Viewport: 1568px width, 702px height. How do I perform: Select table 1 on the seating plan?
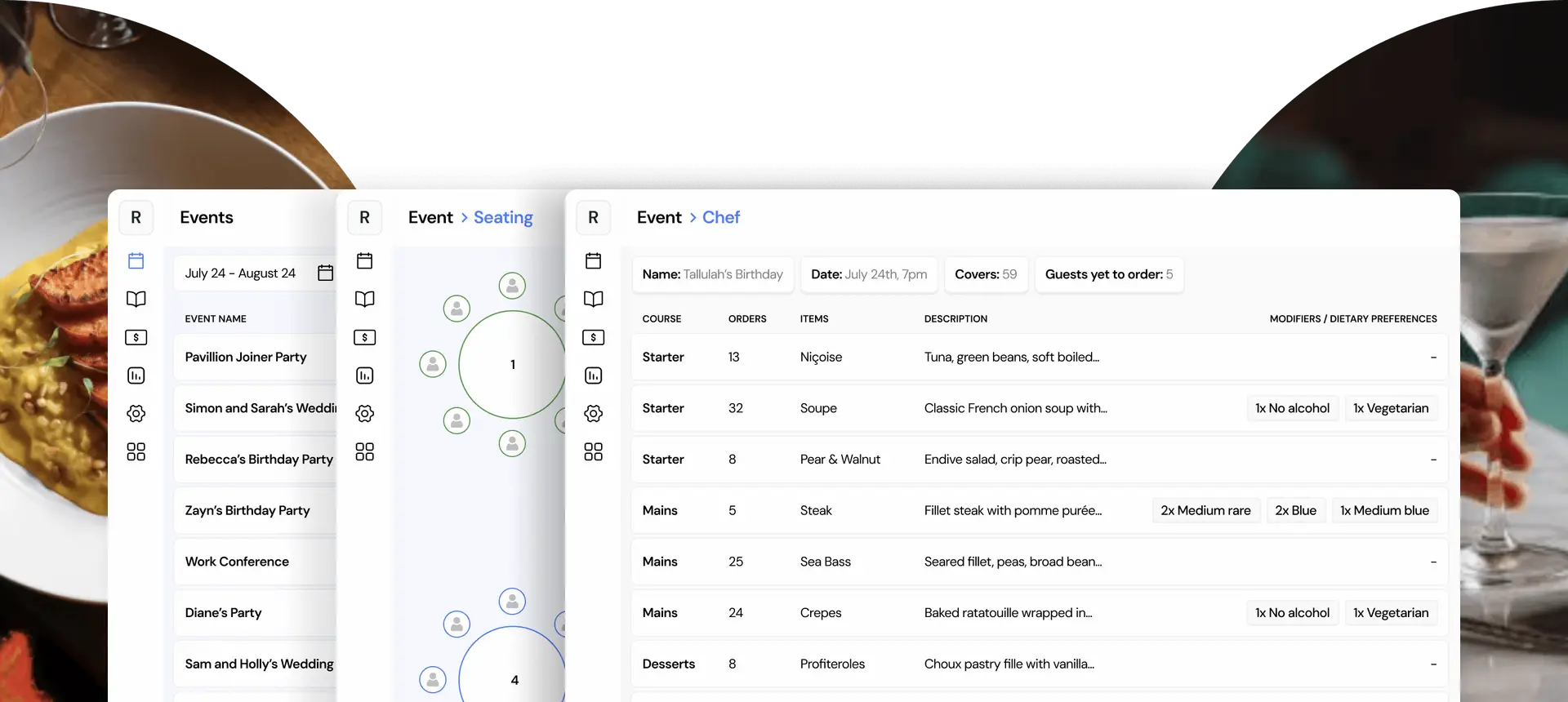(512, 364)
